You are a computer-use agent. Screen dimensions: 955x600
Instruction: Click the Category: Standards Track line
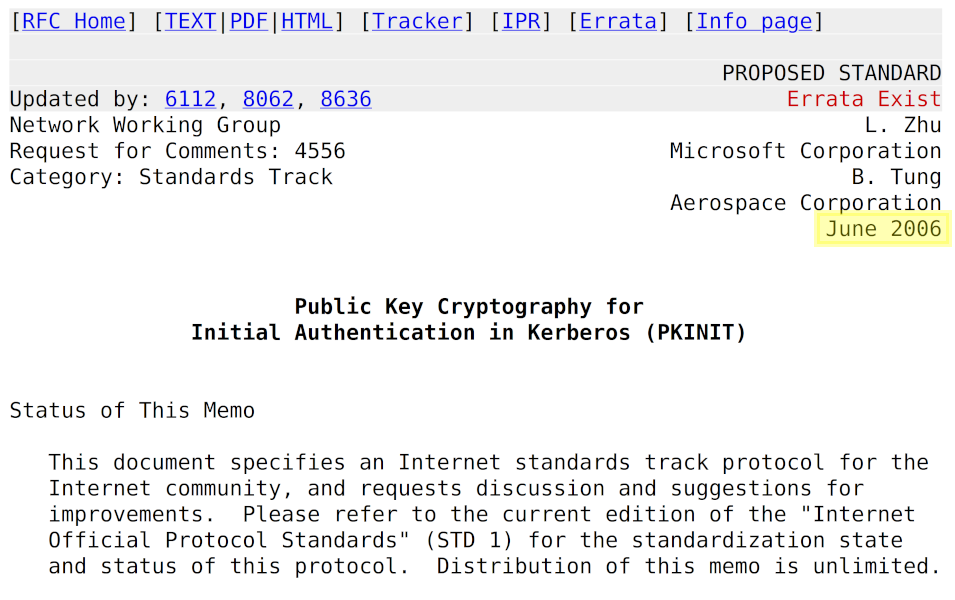[171, 177]
